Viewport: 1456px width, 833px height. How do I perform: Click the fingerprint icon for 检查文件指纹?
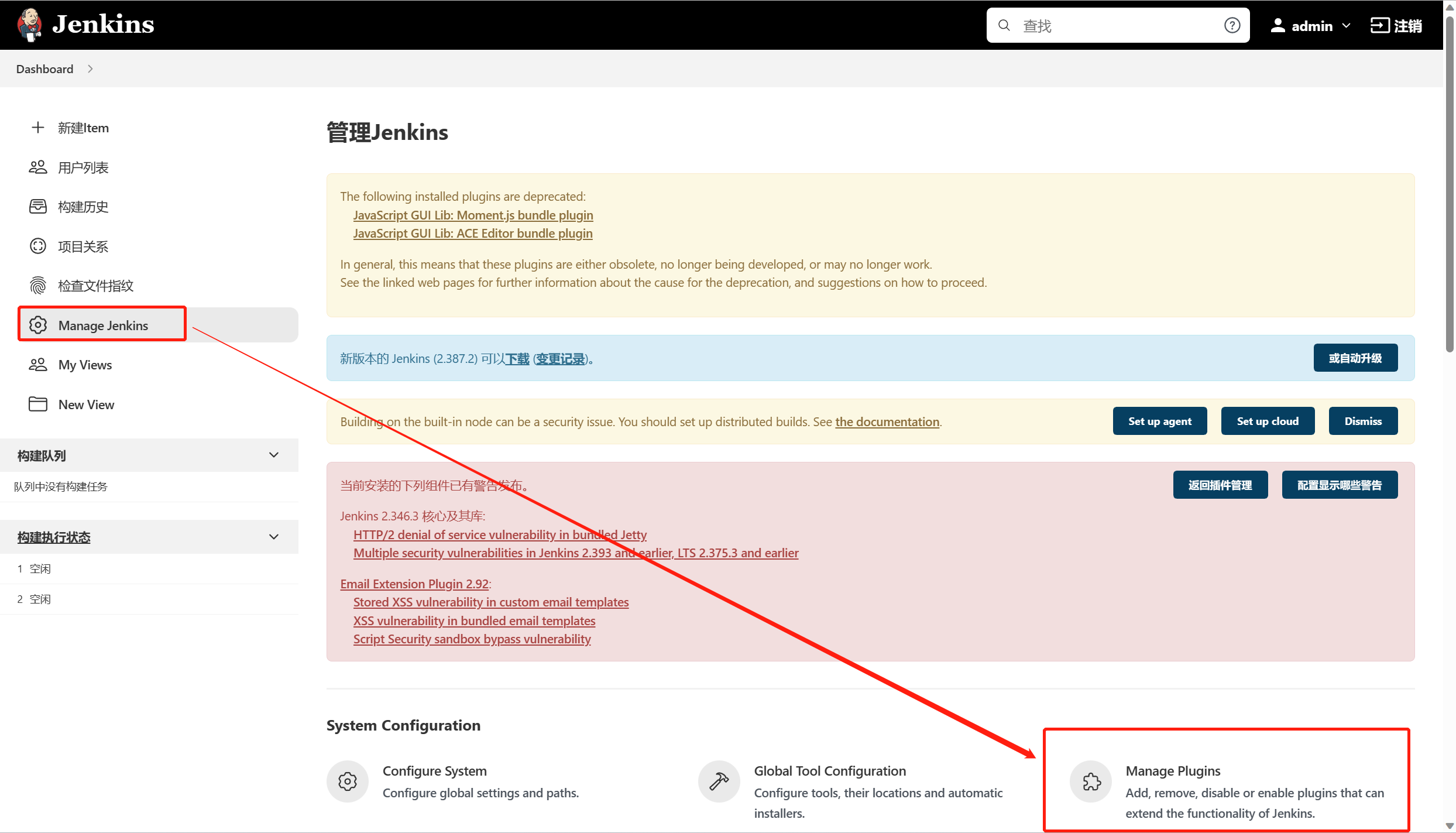pyautogui.click(x=38, y=286)
